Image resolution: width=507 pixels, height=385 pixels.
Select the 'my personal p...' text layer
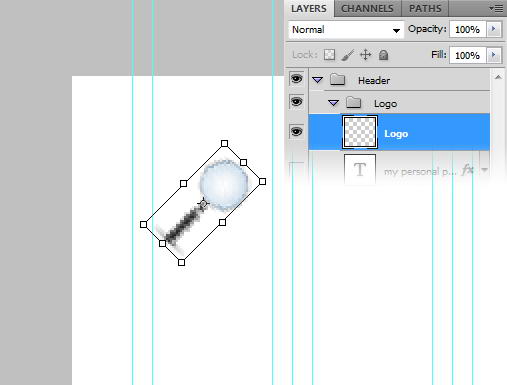420,172
